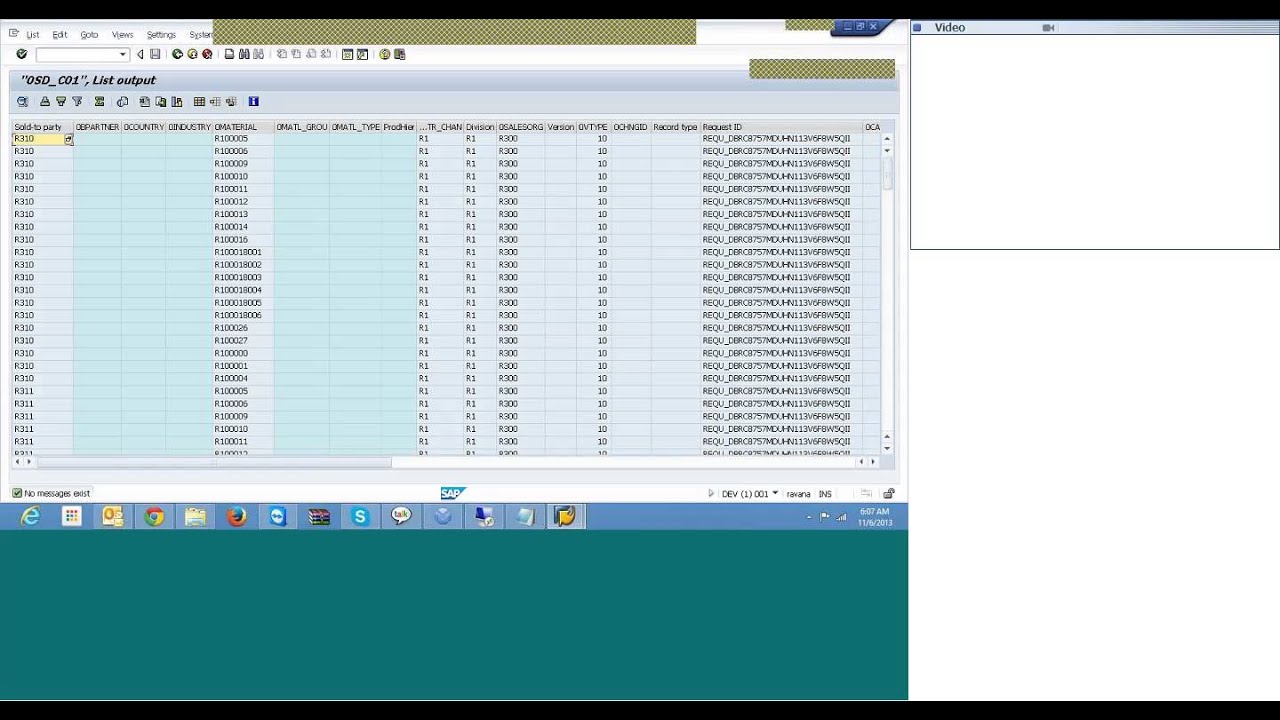Click the Find binoculars icon
Viewport: 1280px width, 720px height.
(244, 54)
